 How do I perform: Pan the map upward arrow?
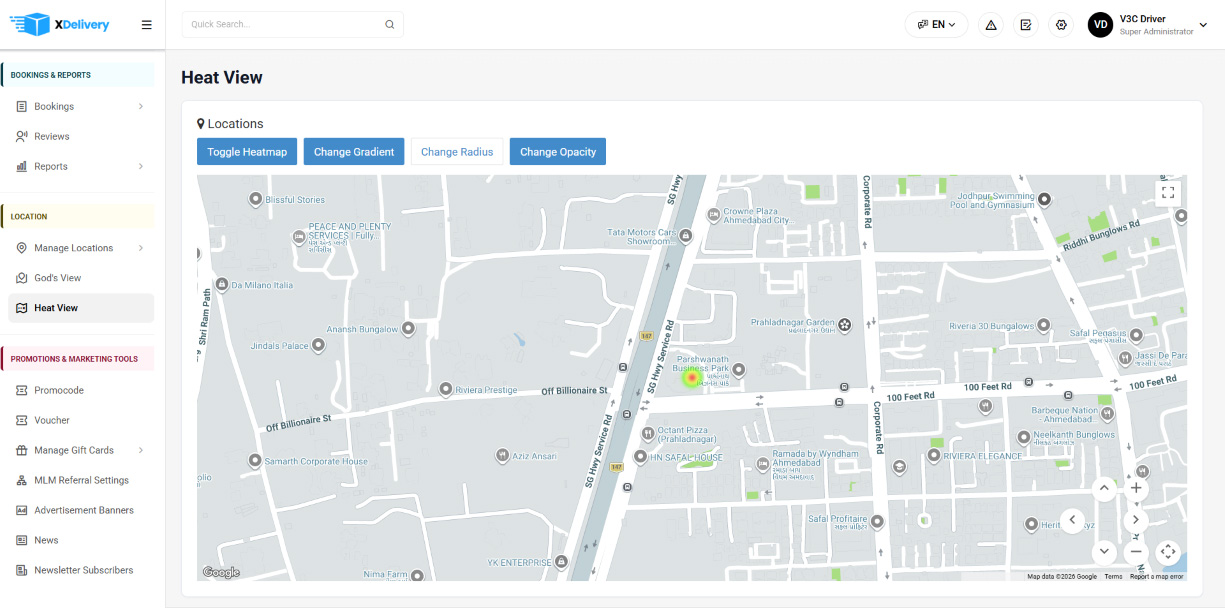pos(1104,489)
